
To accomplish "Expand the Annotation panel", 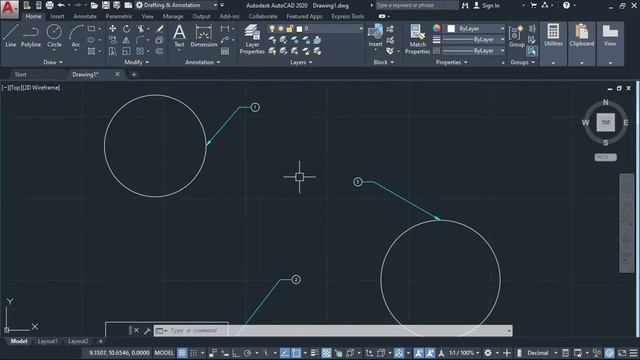I will tap(202, 62).
